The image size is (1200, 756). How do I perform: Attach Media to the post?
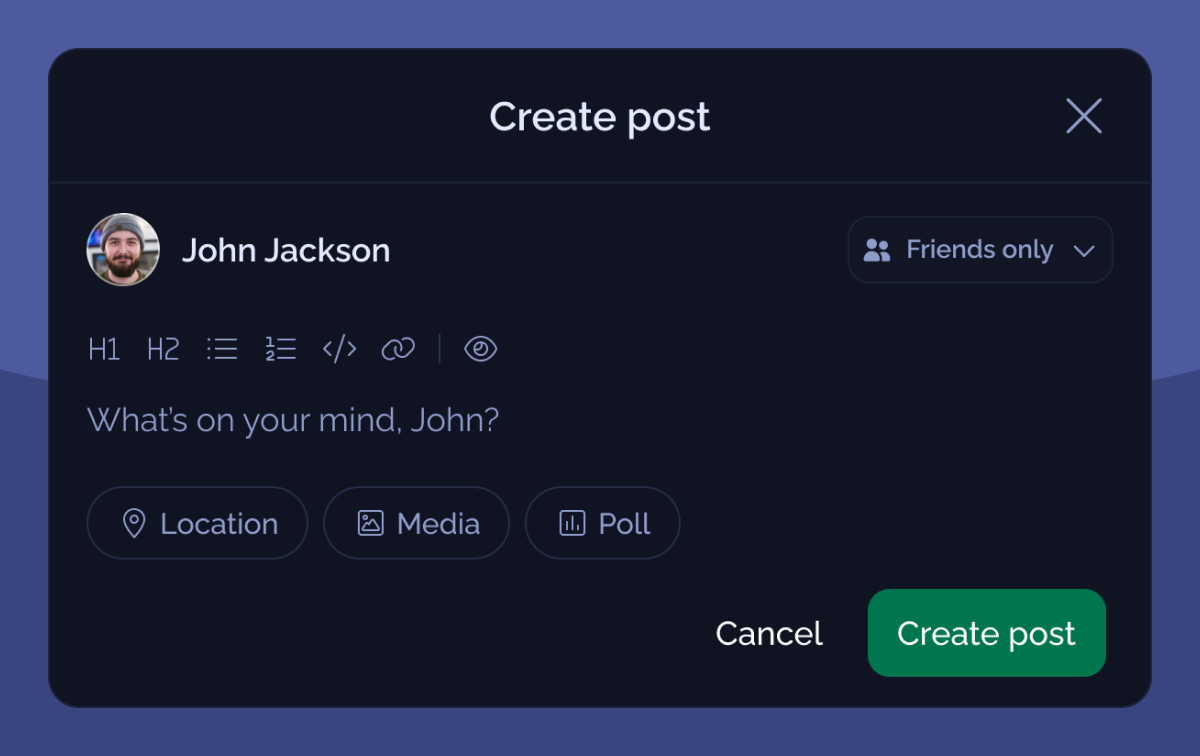coord(416,522)
